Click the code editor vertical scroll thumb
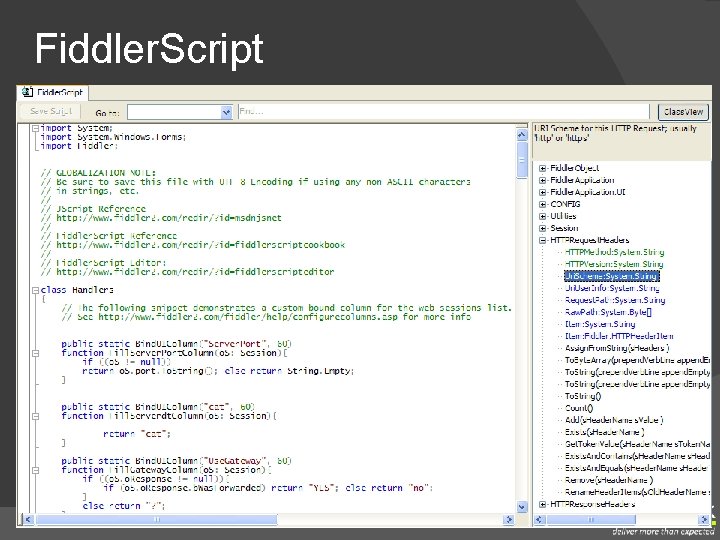This screenshot has width=720, height=540. pyautogui.click(x=522, y=159)
